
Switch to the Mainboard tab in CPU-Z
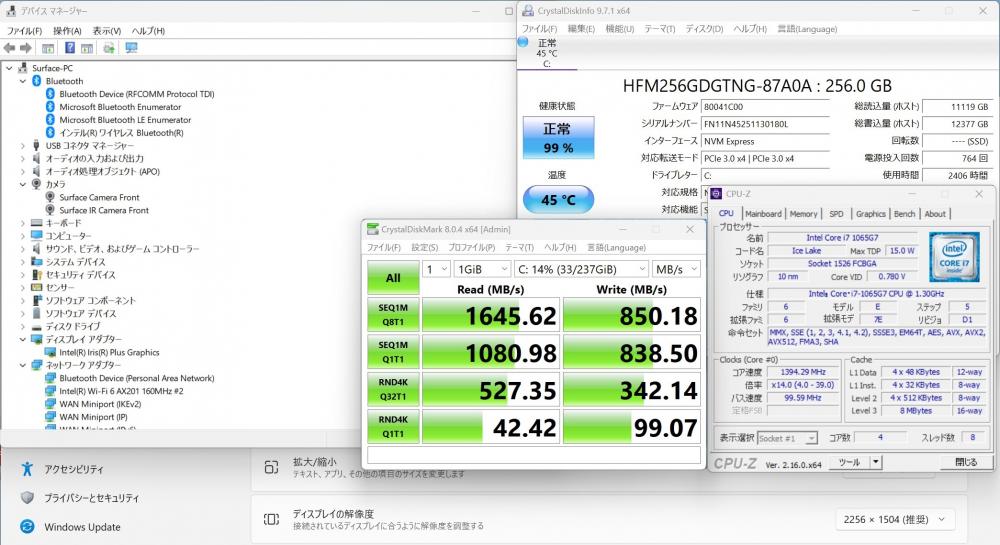pos(763,214)
